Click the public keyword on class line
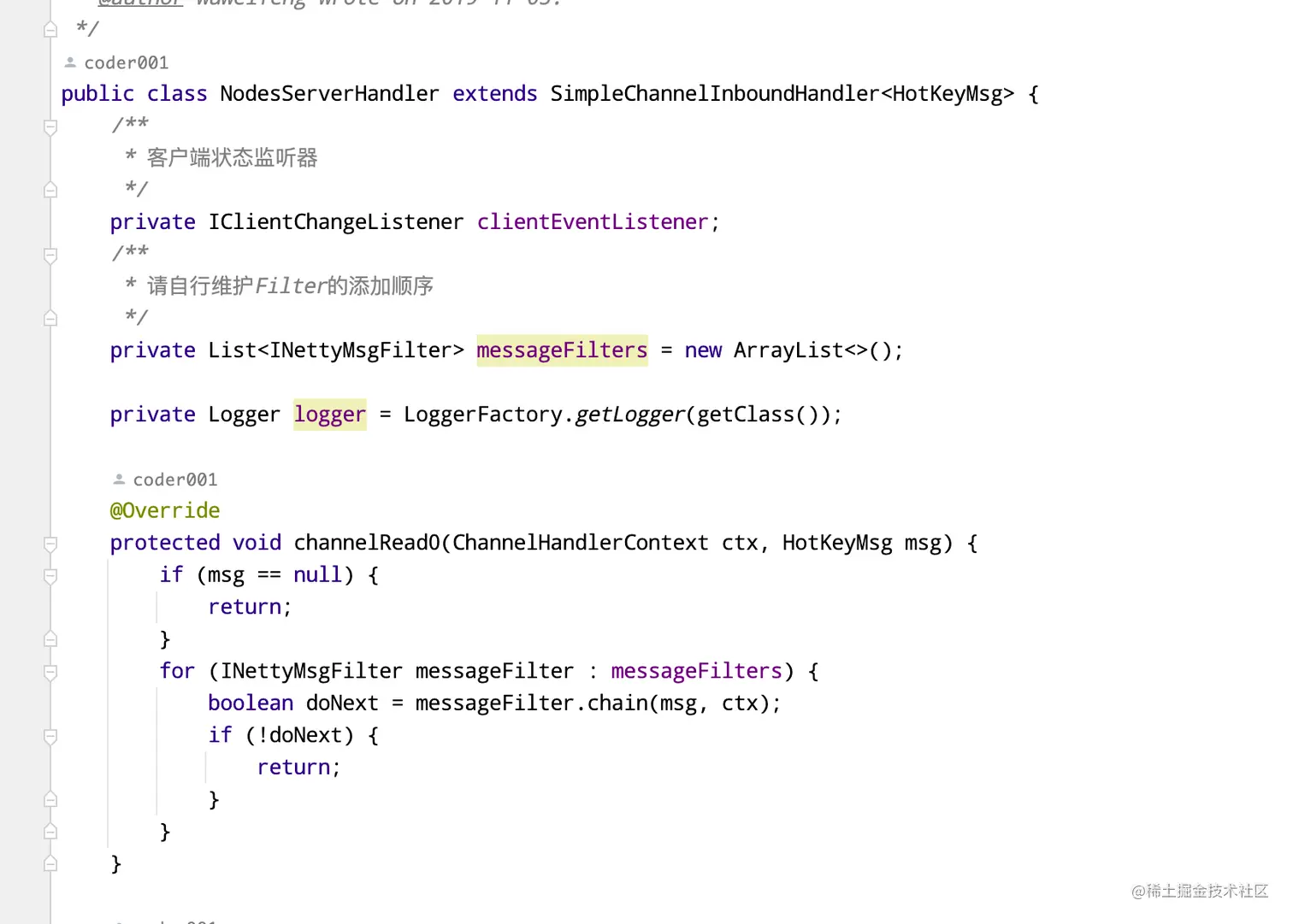Viewport: 1293px width, 924px height. [97, 93]
